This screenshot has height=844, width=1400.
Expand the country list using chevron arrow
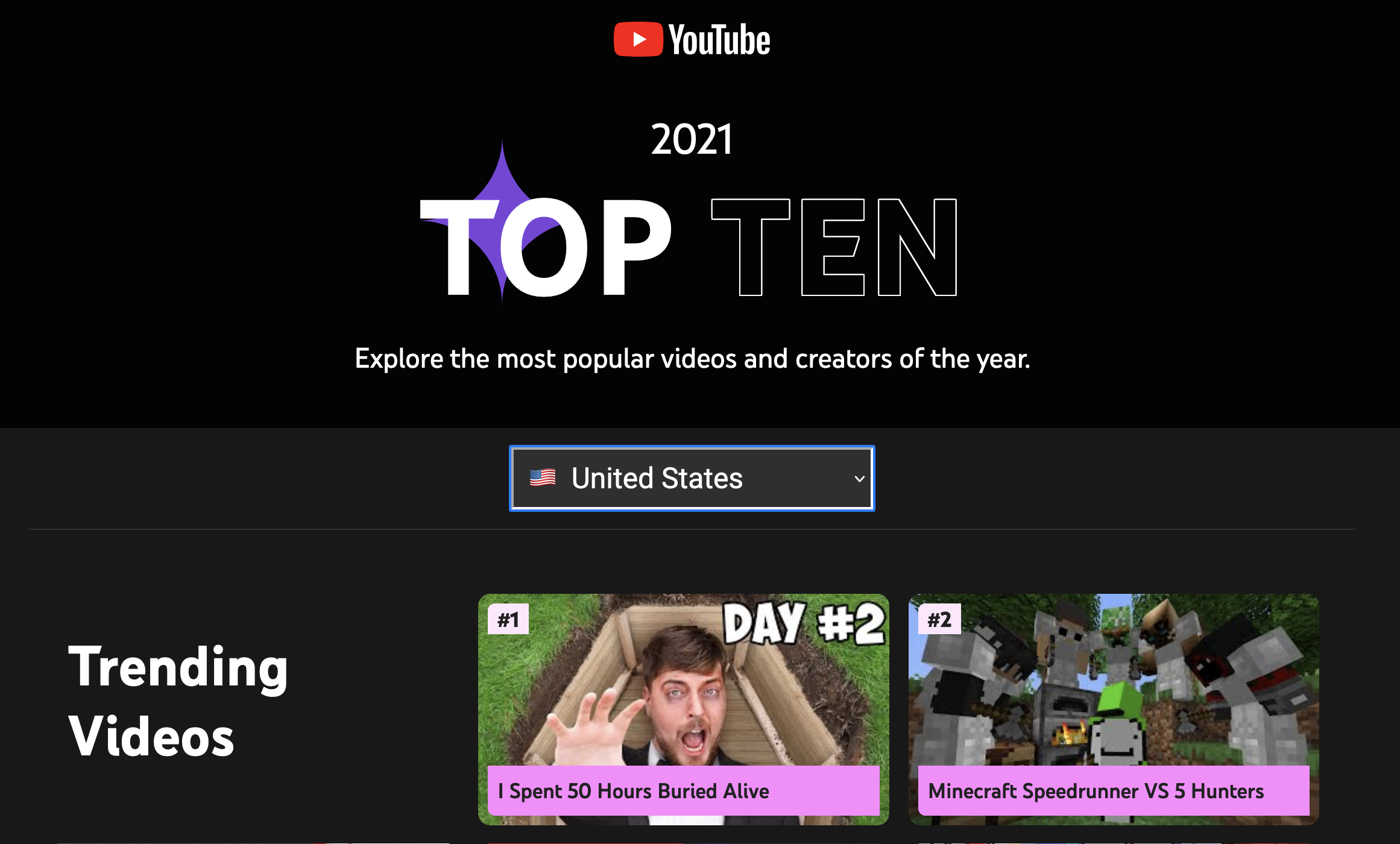[859, 479]
